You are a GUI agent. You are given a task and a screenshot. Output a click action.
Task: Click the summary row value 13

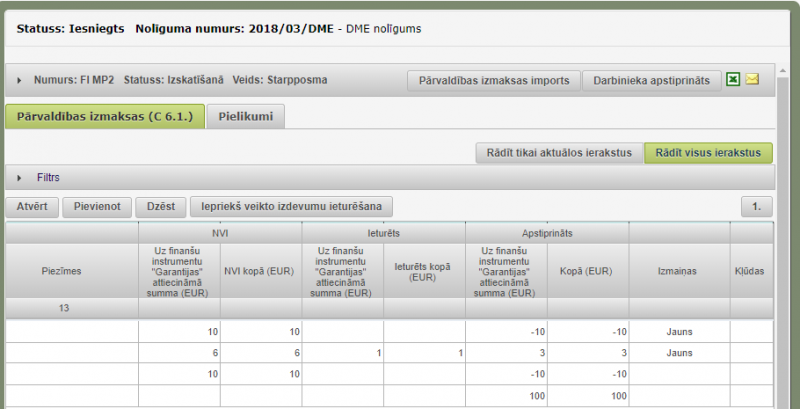pyautogui.click(x=64, y=309)
